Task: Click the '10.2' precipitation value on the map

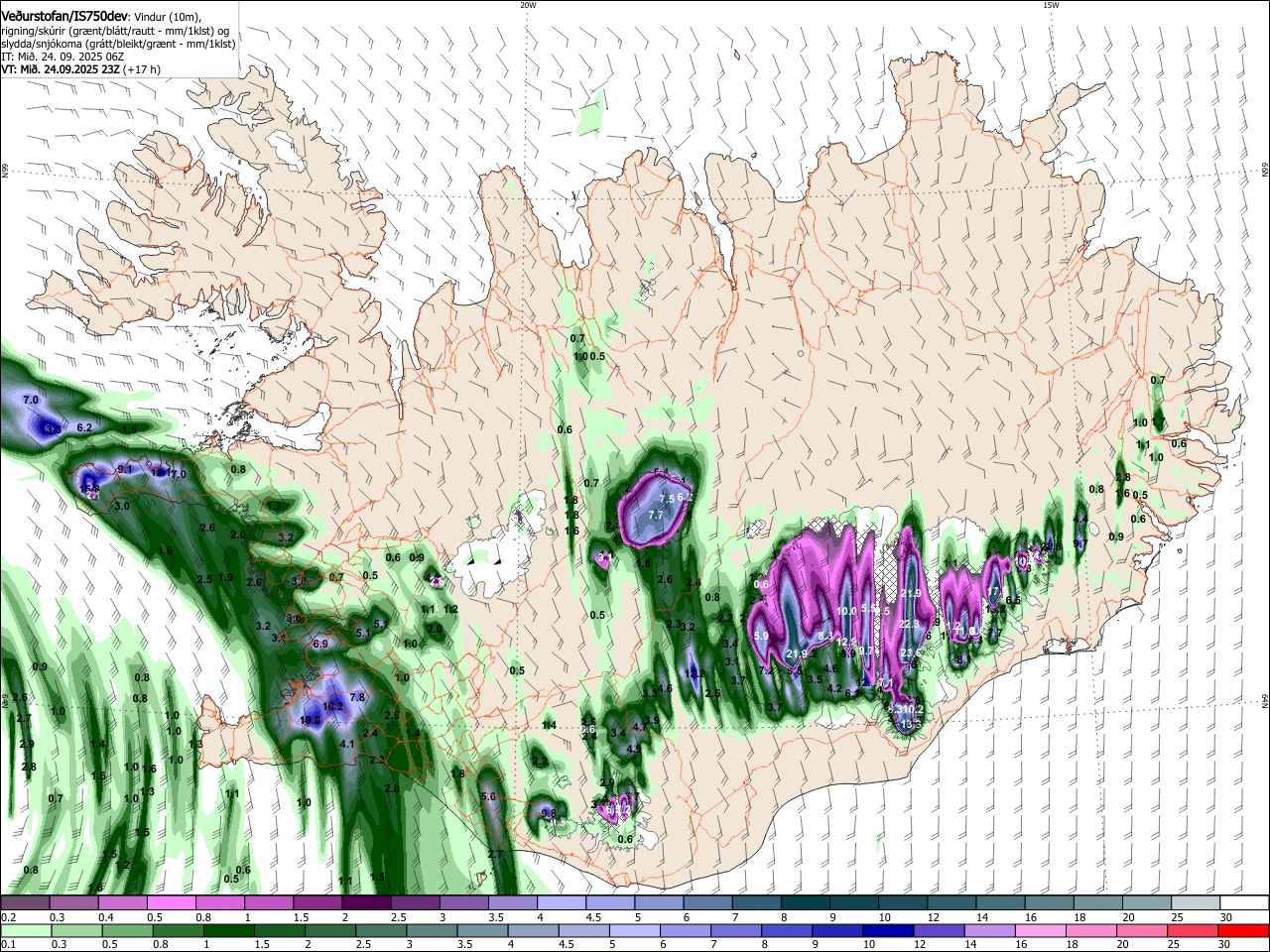Action: coord(914,709)
